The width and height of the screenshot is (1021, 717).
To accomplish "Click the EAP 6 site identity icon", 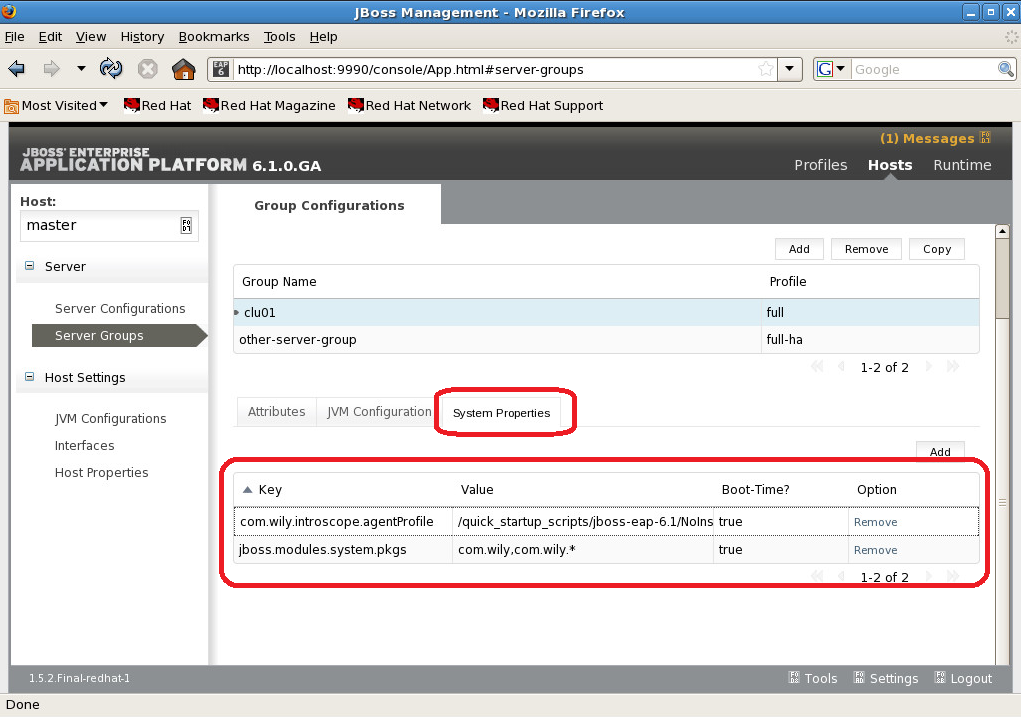I will tap(221, 69).
